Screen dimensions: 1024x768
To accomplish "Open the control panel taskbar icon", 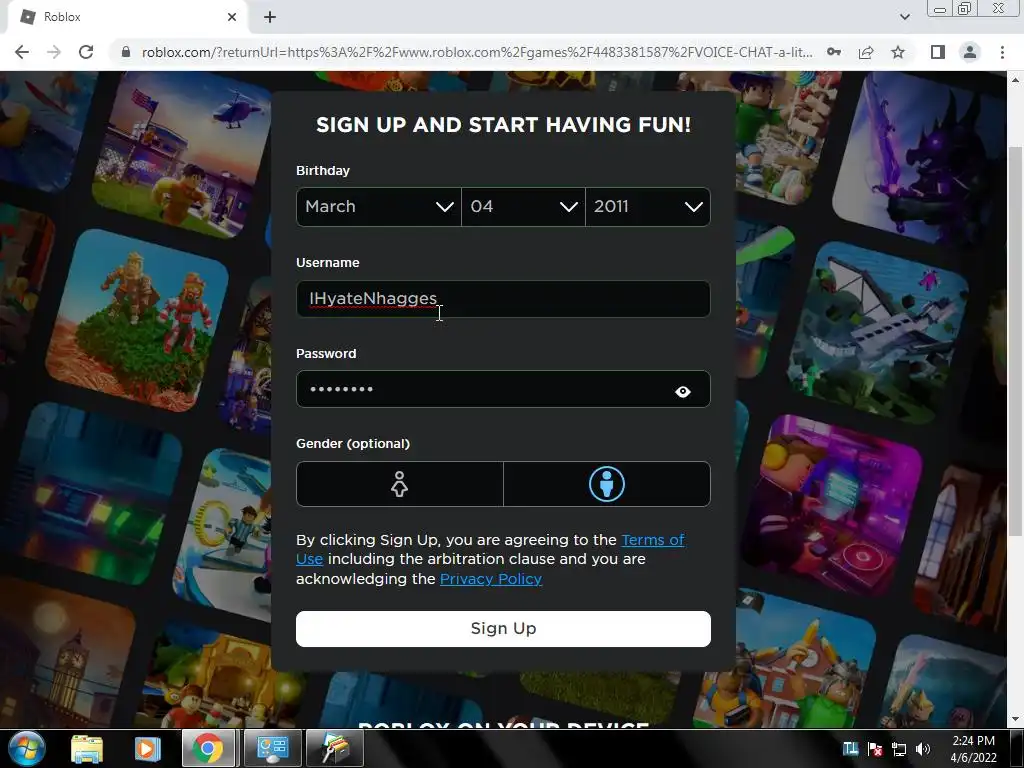I will pos(273,748).
